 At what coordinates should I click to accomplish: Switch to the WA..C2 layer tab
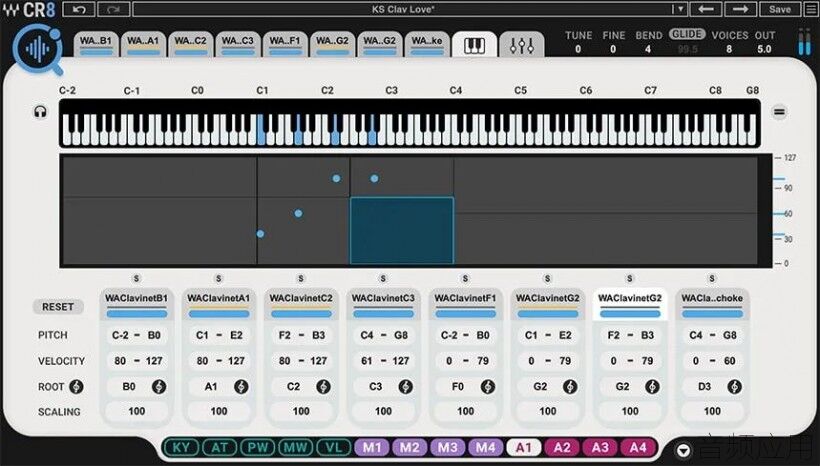pos(190,44)
